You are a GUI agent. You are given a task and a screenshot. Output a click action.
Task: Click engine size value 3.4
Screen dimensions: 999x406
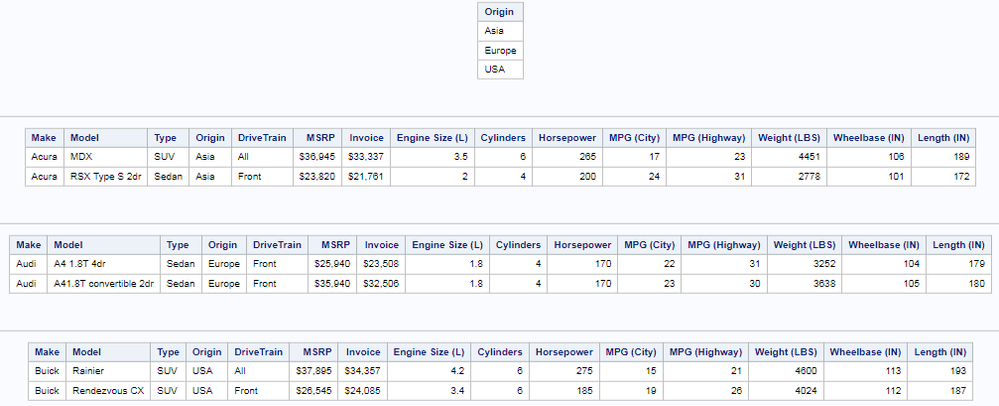coord(429,391)
